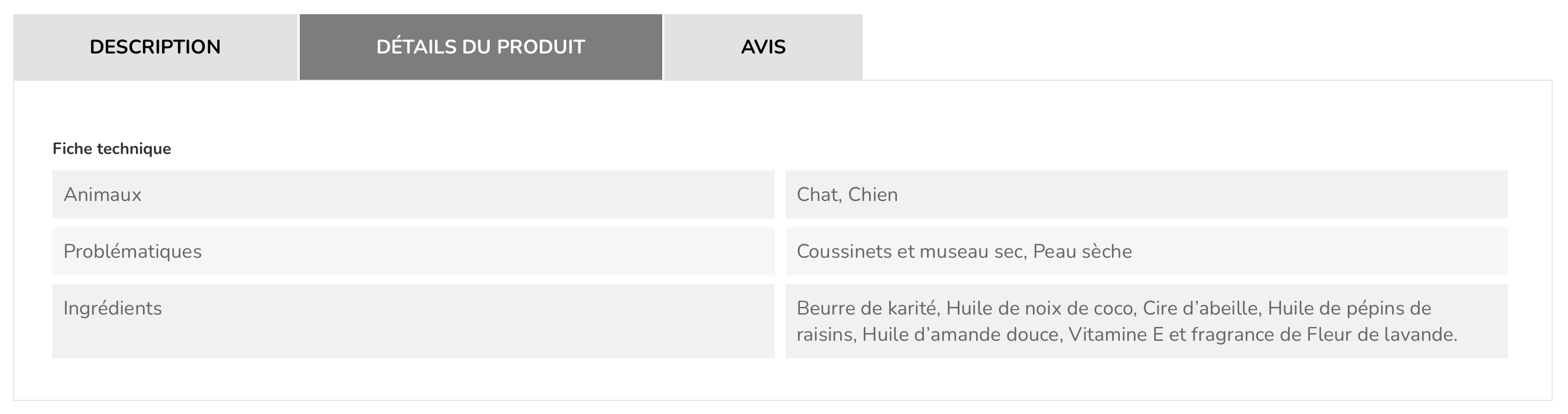The image size is (1568, 414).
Task: Click the Vitamine E ingredient text
Action: pos(1116,334)
